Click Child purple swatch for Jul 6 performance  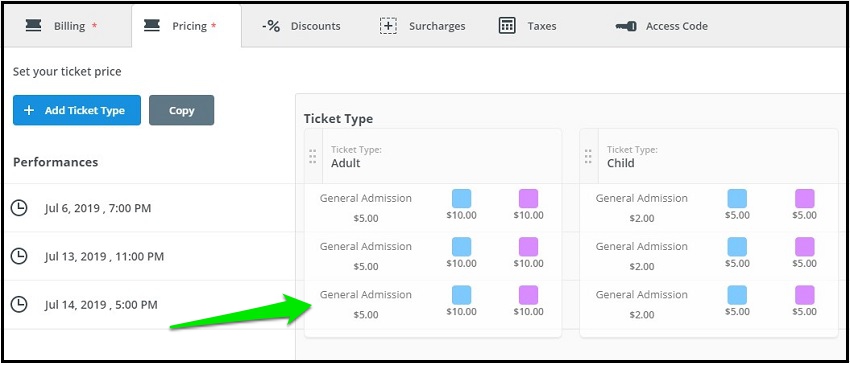[805, 198]
